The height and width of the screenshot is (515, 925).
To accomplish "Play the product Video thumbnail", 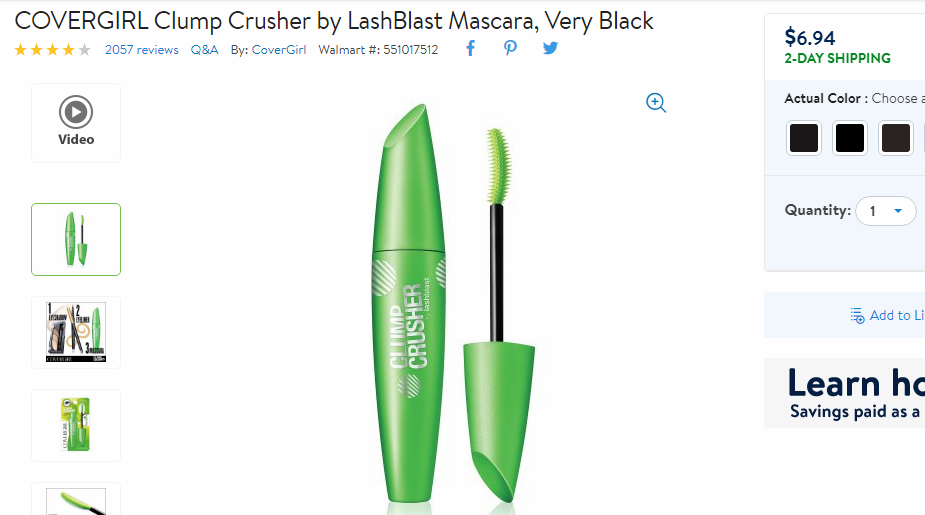I will click(76, 123).
